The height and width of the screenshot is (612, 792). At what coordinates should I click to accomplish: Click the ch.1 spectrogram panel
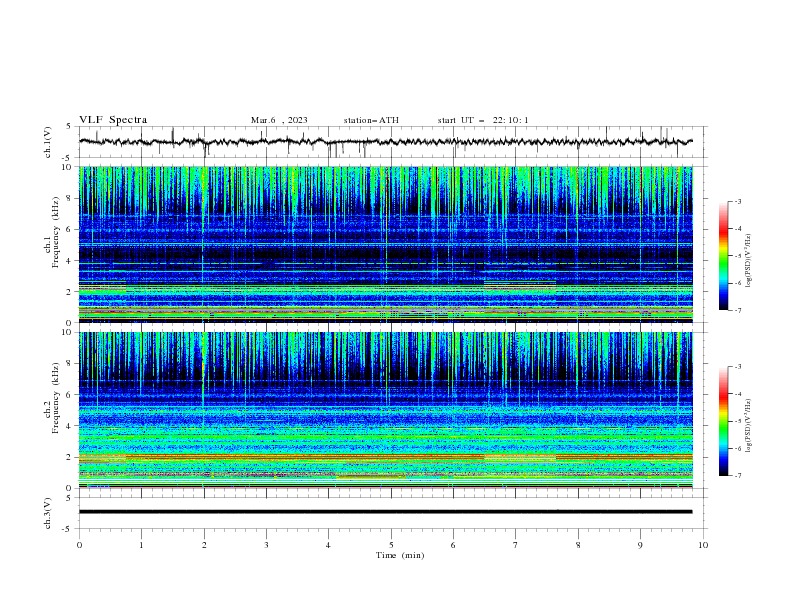[385, 244]
